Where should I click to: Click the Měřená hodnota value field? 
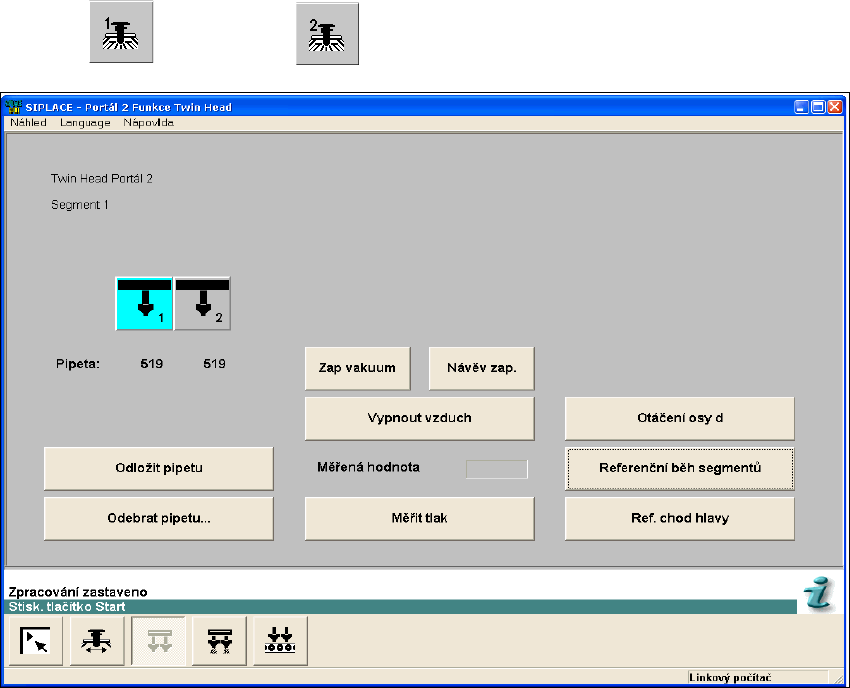click(x=497, y=469)
